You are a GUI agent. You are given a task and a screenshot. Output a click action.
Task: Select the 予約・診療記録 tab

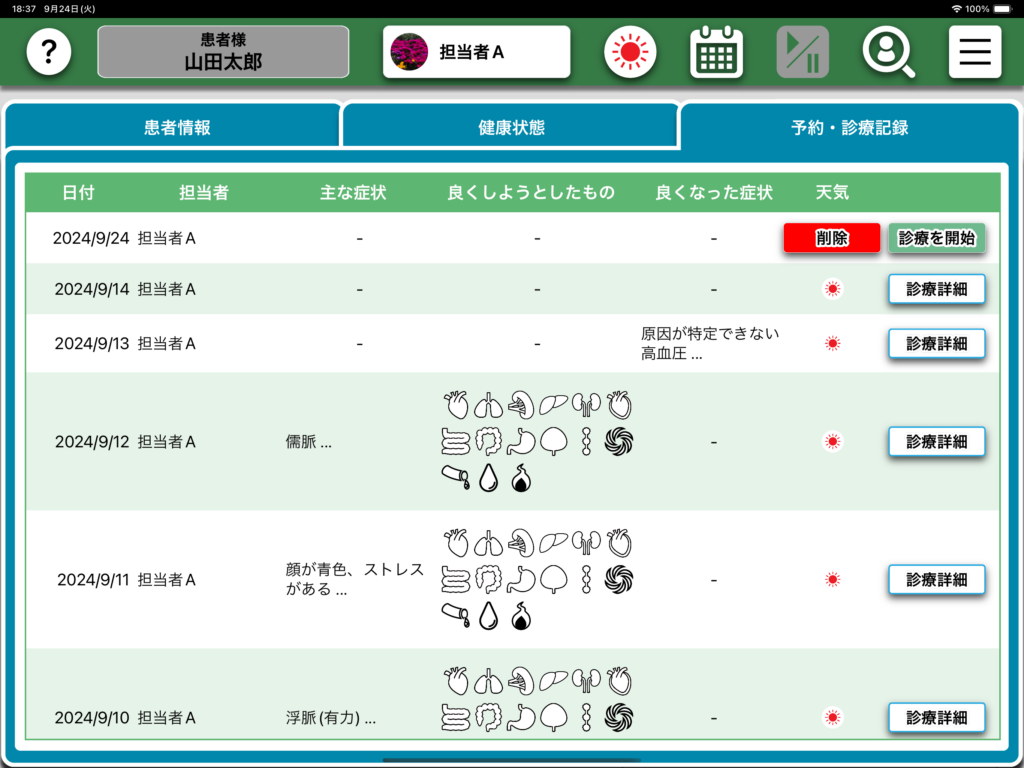849,128
